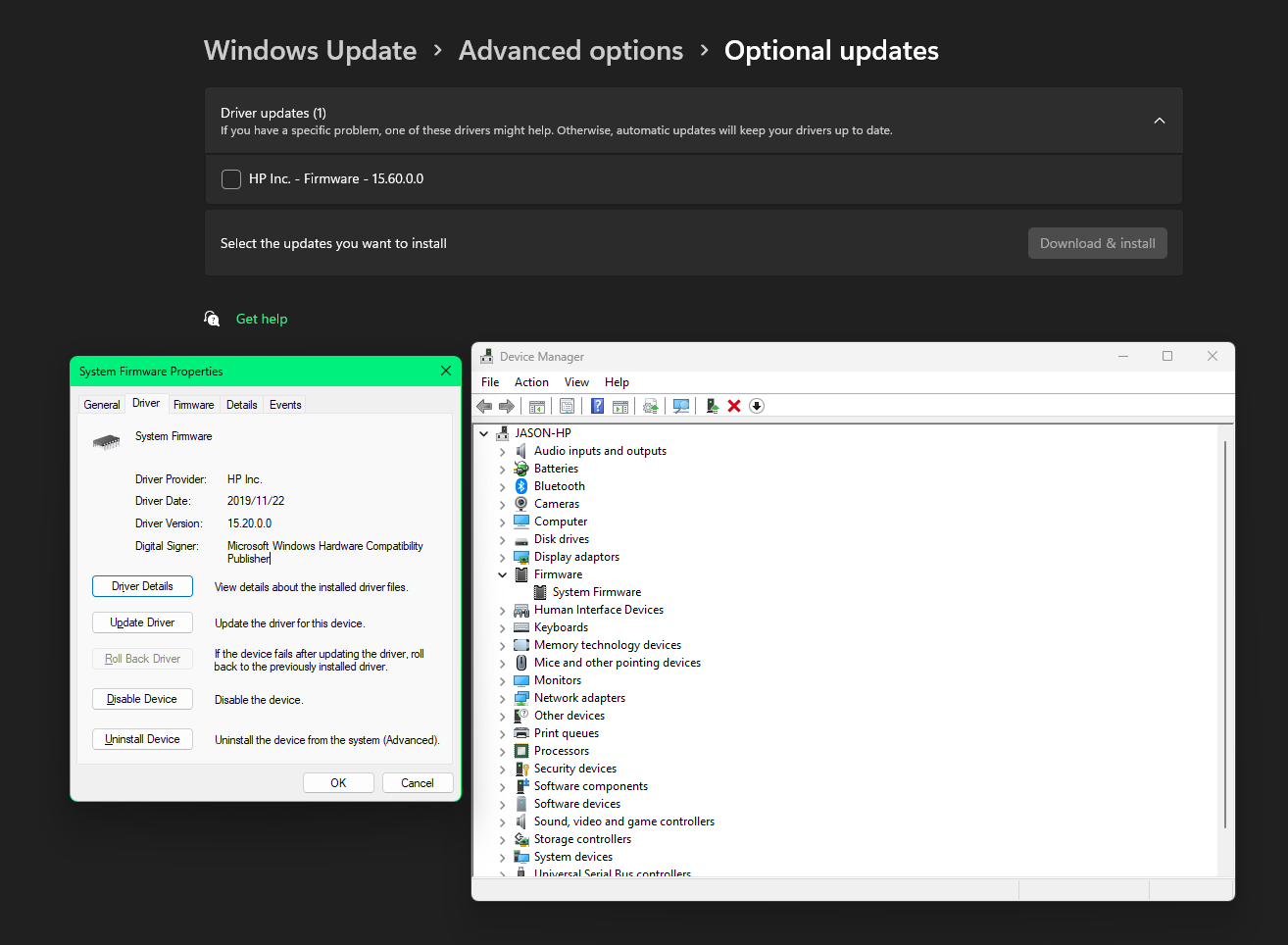This screenshot has width=1288, height=945.
Task: Tick the HP Inc. Firmware 15.60.0.0 checkbox
Action: (231, 179)
